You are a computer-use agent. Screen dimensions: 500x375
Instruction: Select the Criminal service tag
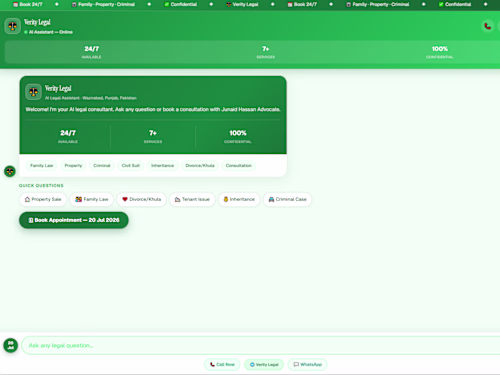(x=102, y=166)
